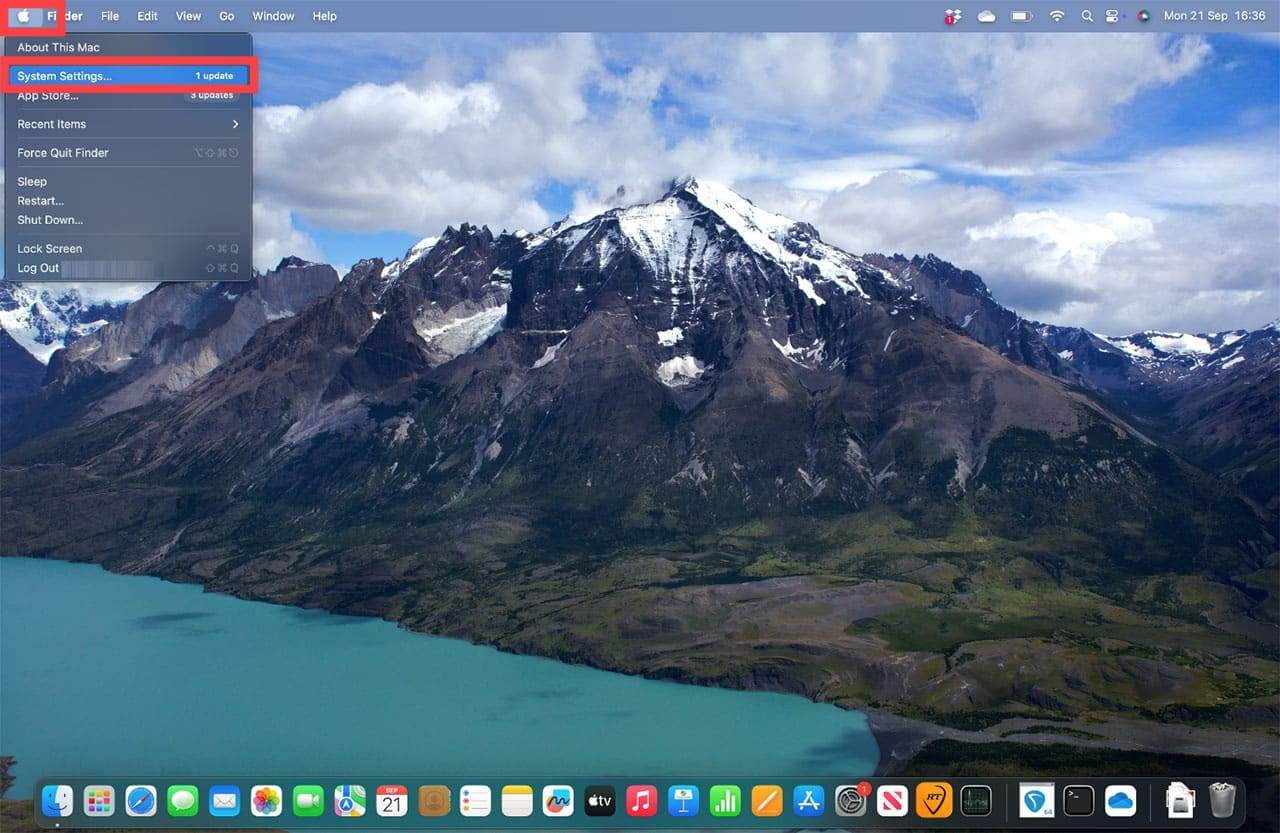Open the View menu

188,16
